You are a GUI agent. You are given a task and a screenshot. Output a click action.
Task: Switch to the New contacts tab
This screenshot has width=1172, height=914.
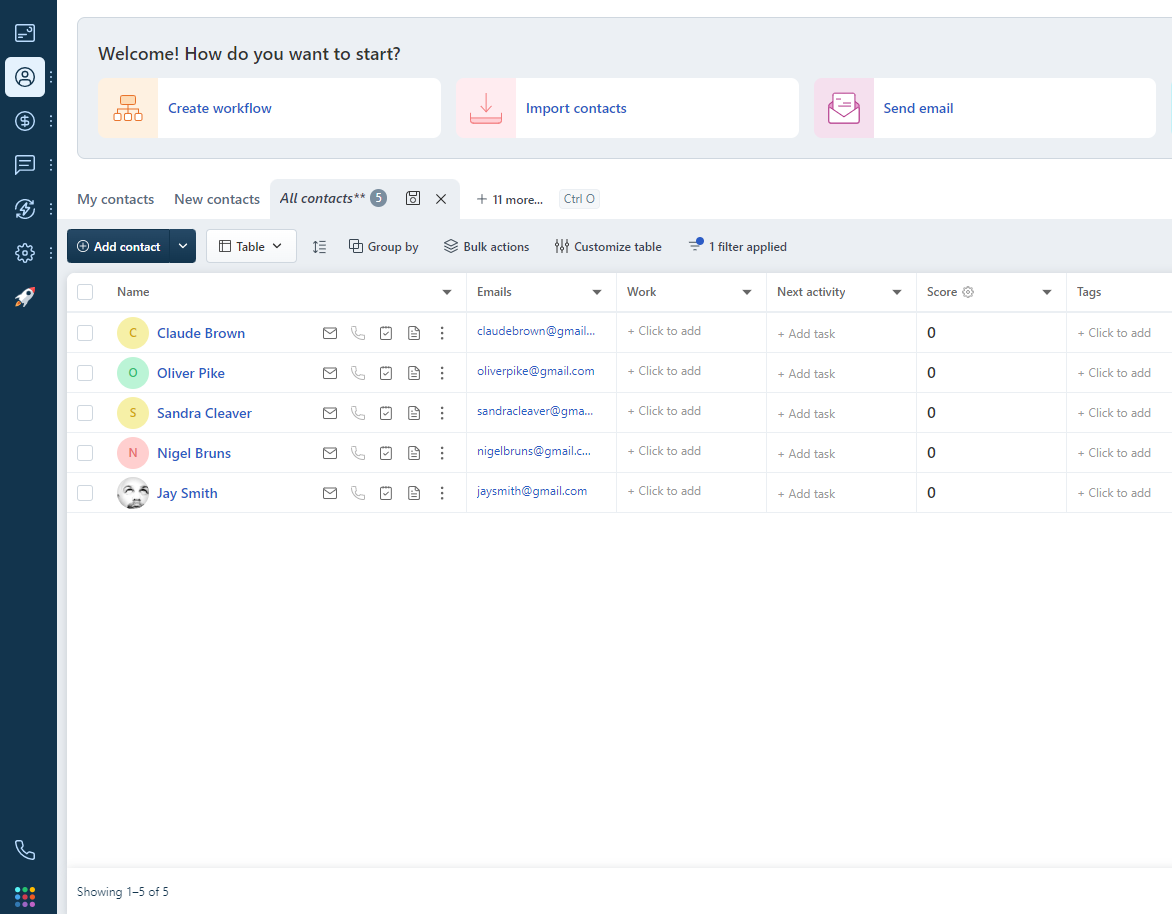(x=216, y=199)
